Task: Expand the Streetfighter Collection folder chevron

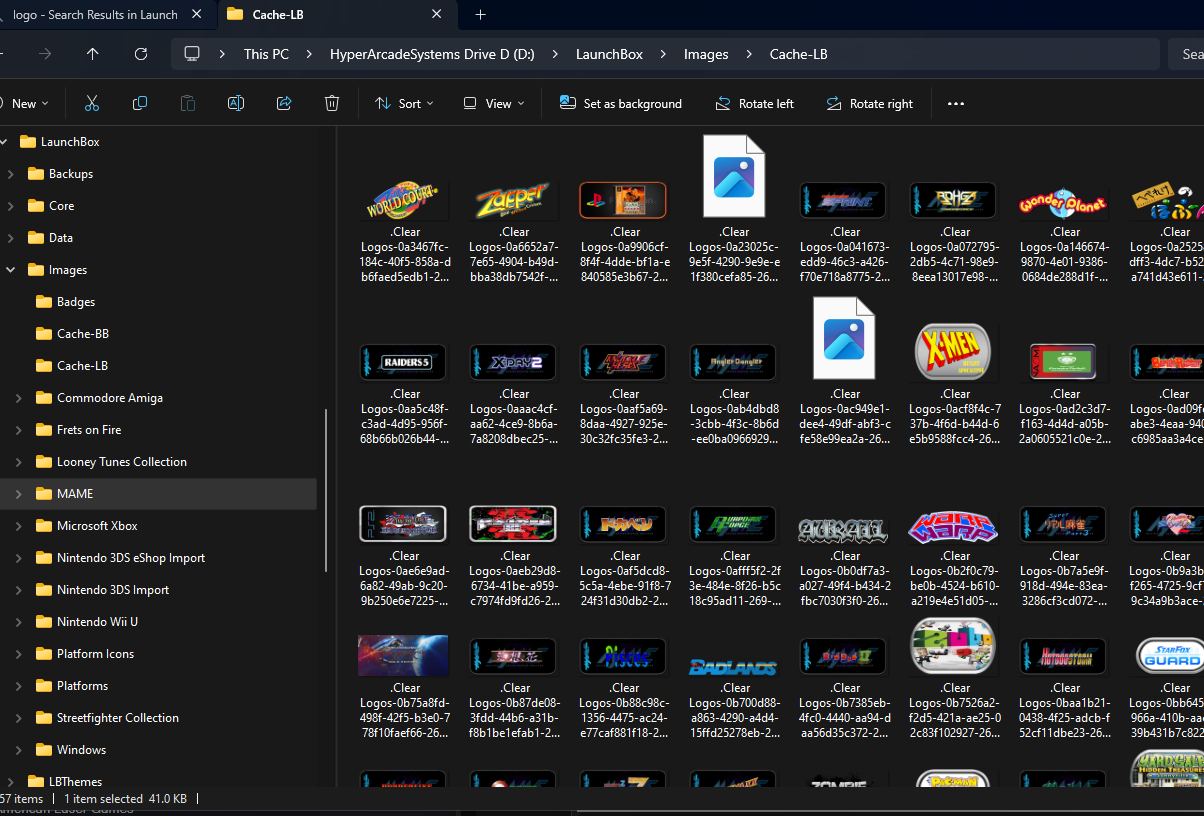Action: [18, 718]
